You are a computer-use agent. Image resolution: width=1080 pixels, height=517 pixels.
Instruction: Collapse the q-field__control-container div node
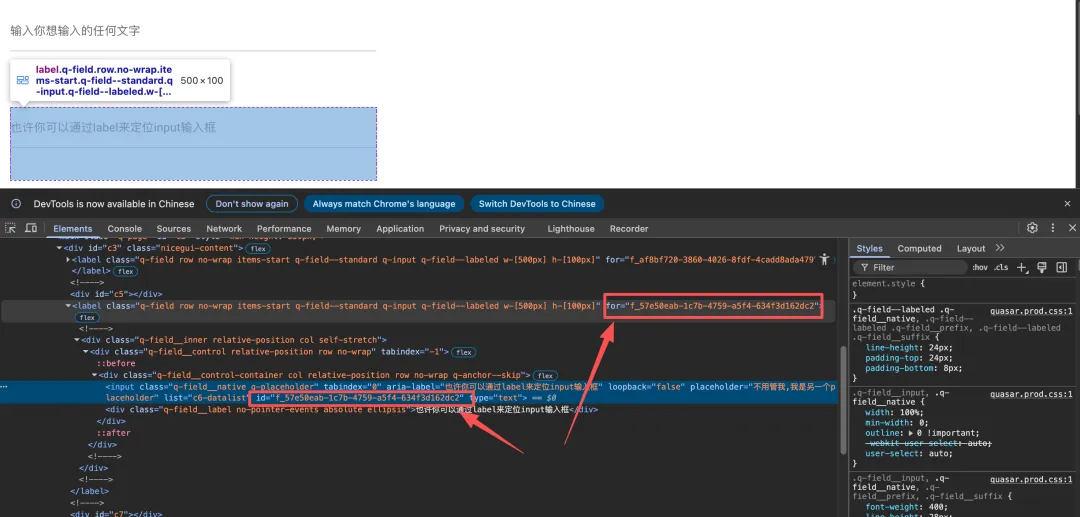click(95, 375)
